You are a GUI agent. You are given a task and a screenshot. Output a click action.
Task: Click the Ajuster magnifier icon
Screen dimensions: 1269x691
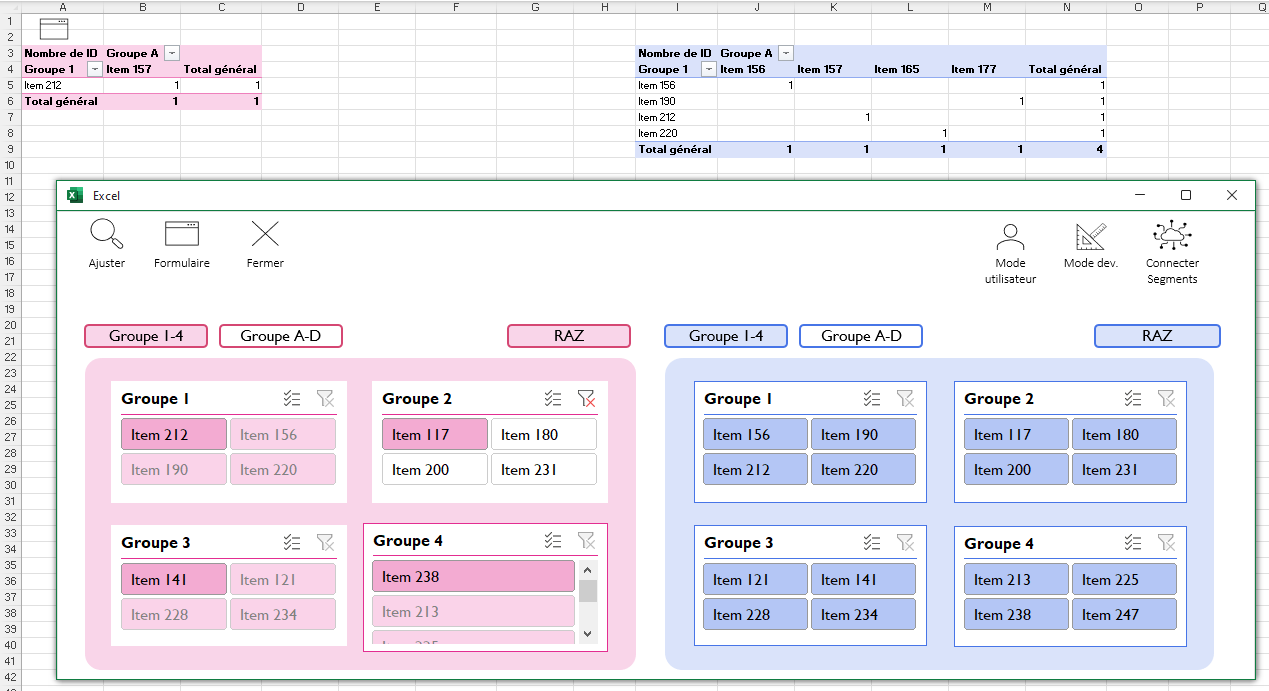coord(107,234)
